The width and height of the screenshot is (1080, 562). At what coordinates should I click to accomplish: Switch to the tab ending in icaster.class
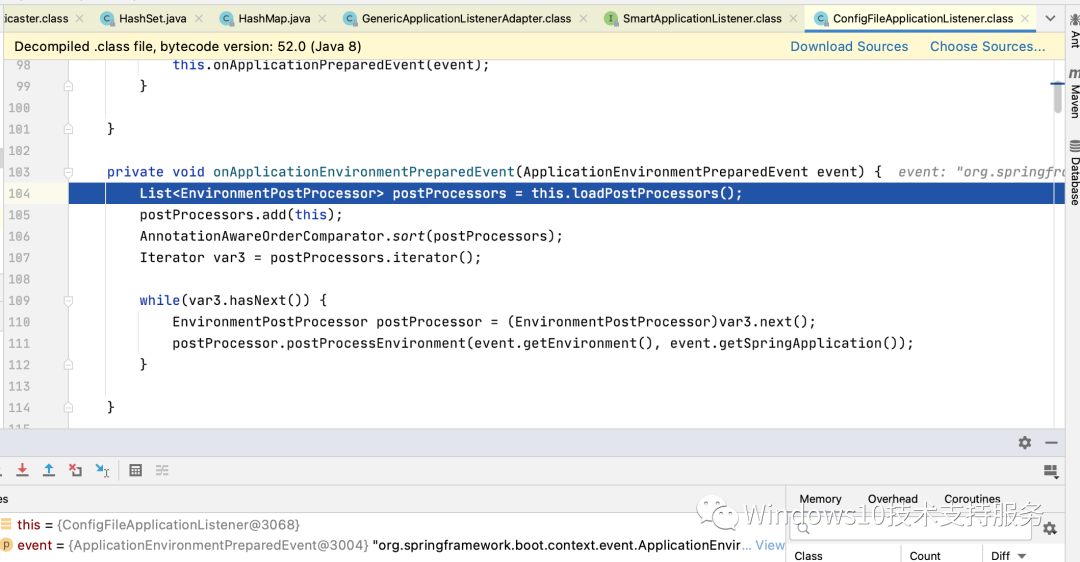click(36, 19)
